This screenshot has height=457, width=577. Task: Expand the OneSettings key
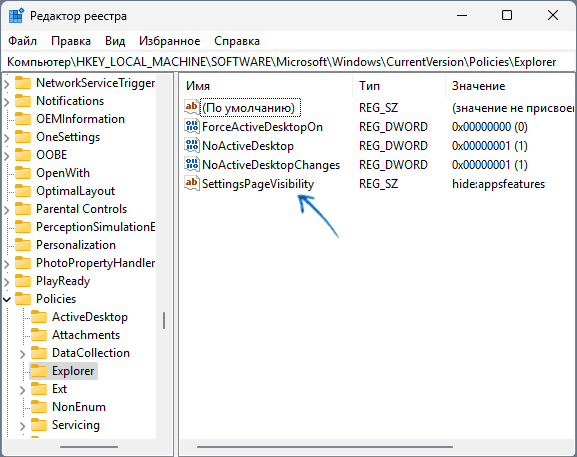point(7,138)
